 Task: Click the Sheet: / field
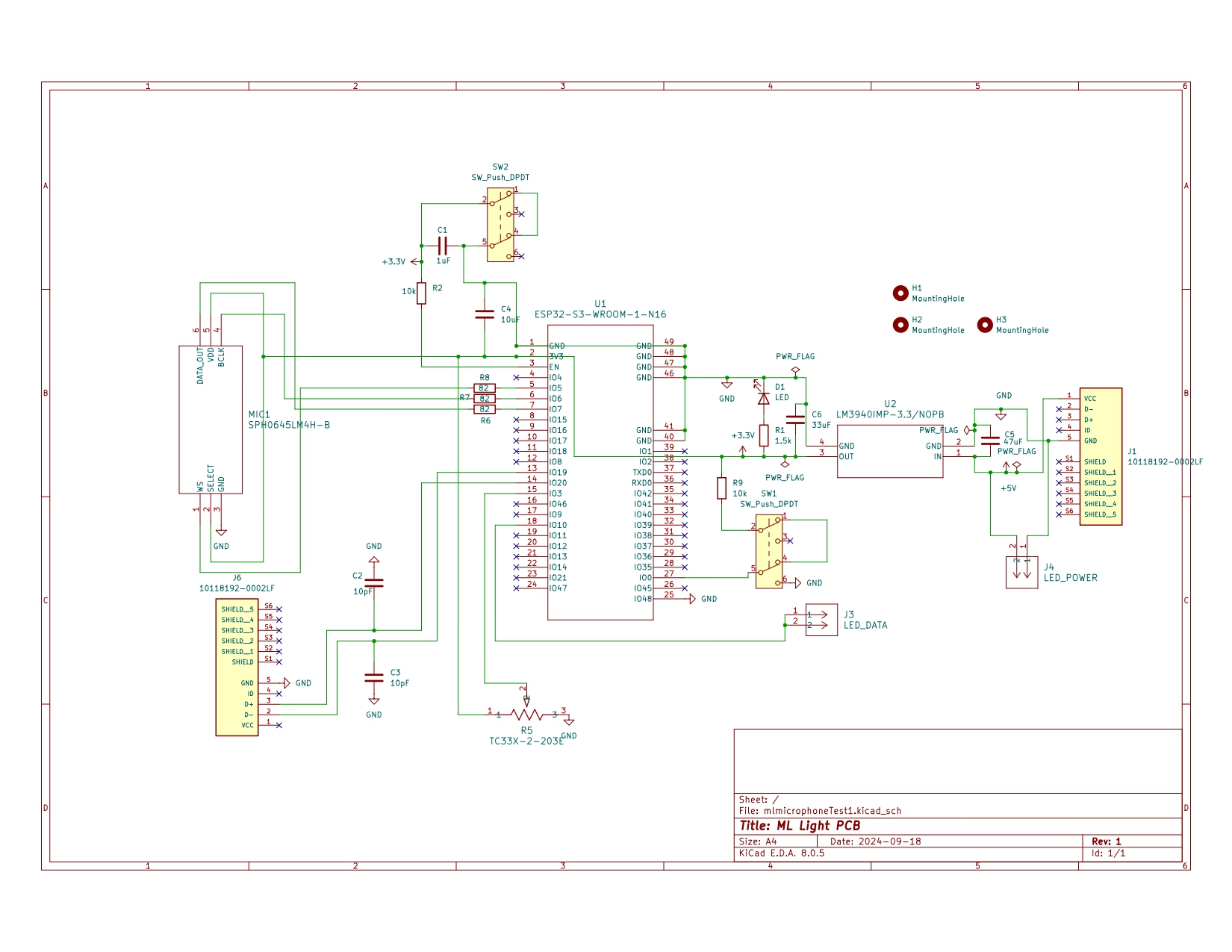click(759, 800)
